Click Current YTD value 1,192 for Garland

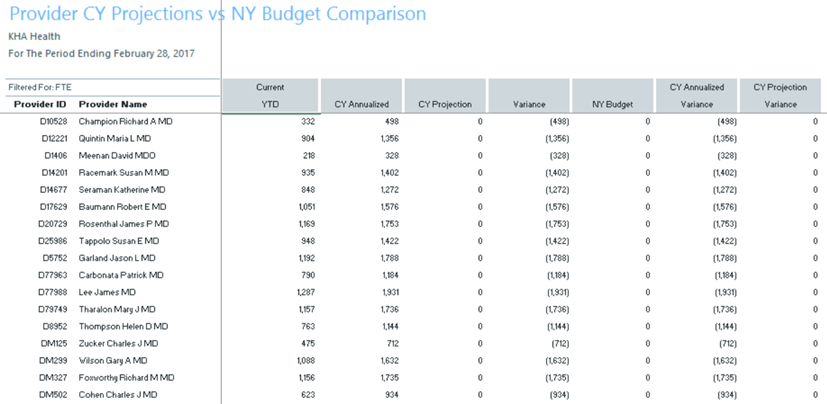click(x=304, y=258)
